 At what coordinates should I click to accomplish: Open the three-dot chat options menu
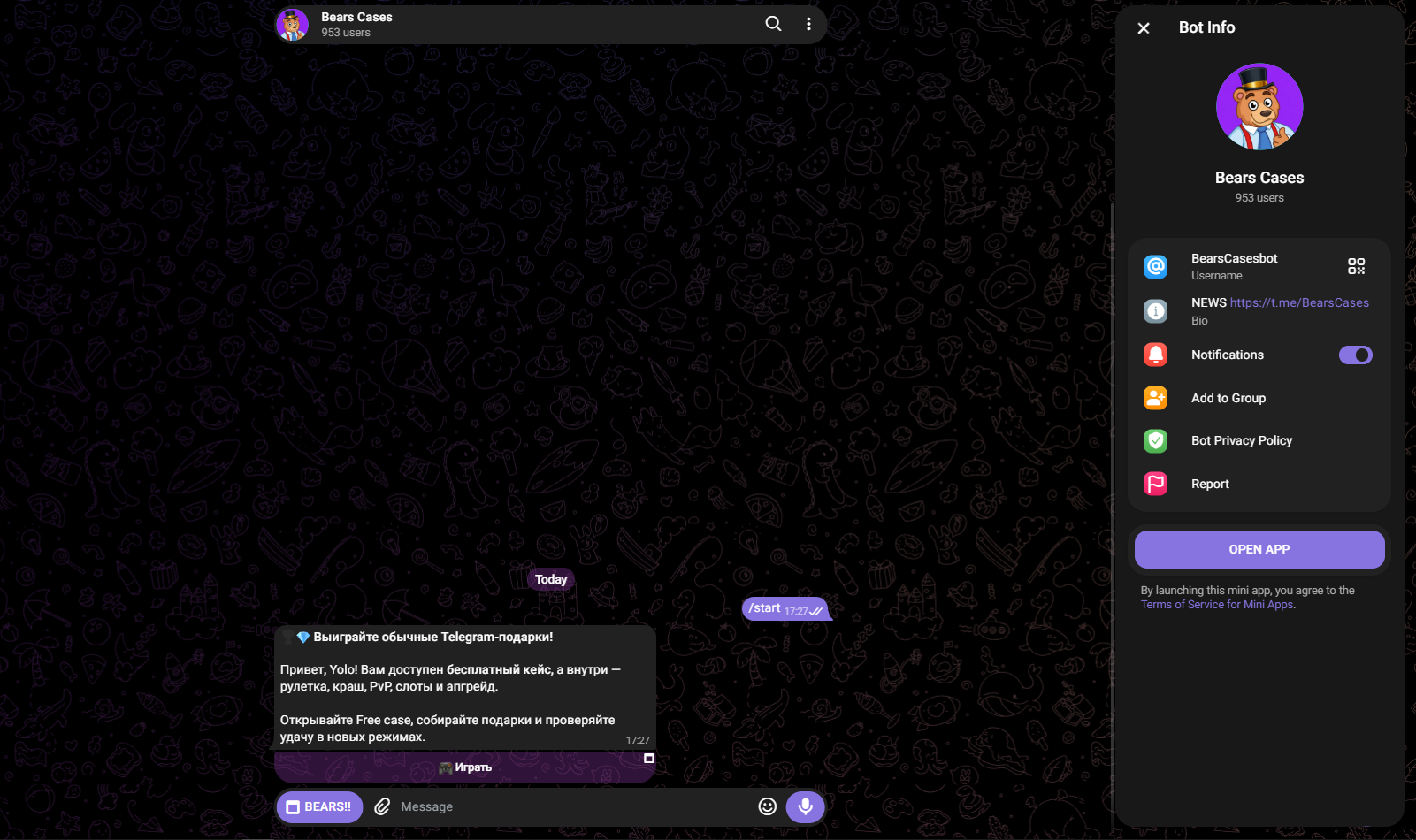coord(808,24)
